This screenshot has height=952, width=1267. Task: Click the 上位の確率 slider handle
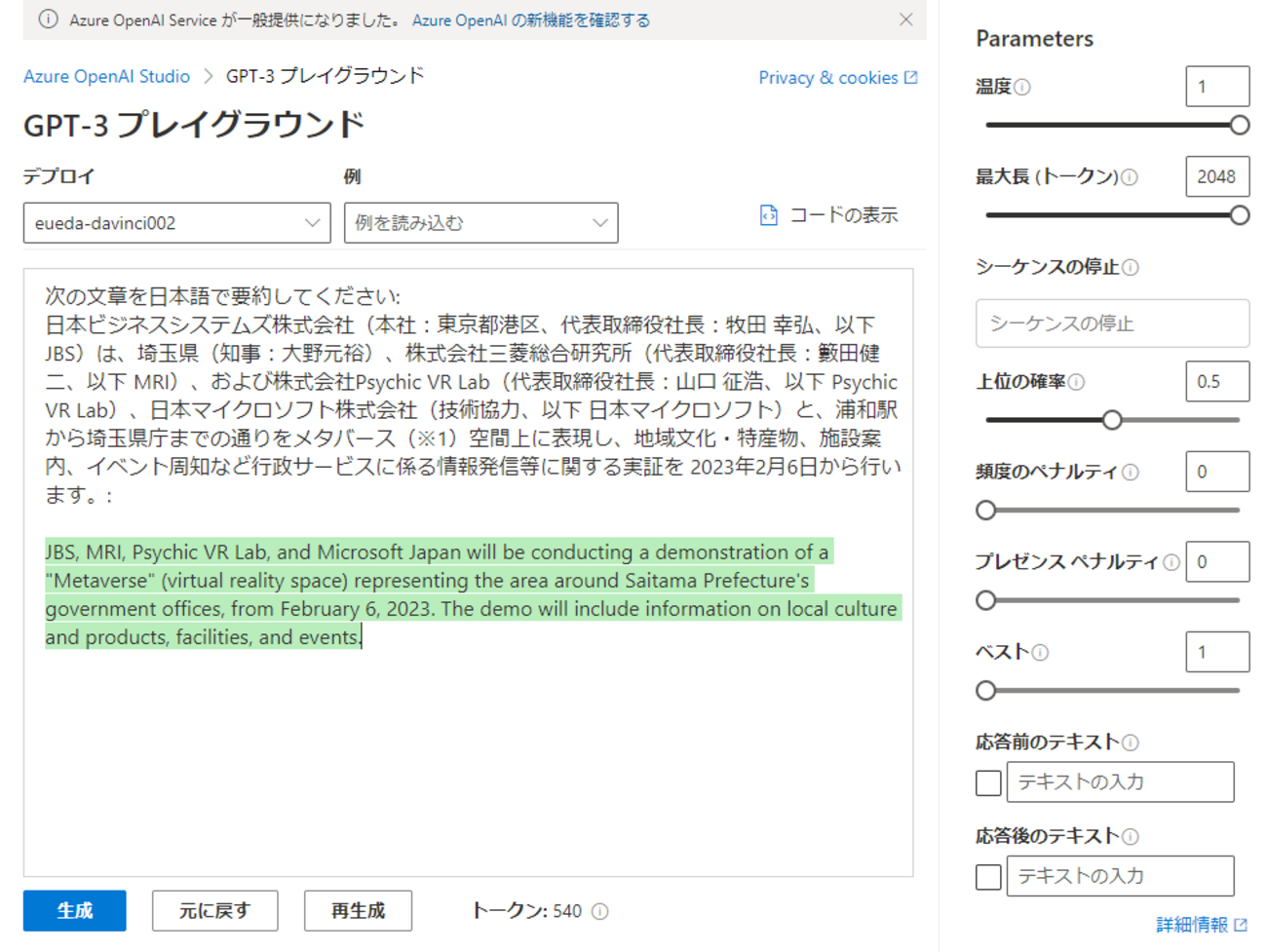pos(1112,420)
